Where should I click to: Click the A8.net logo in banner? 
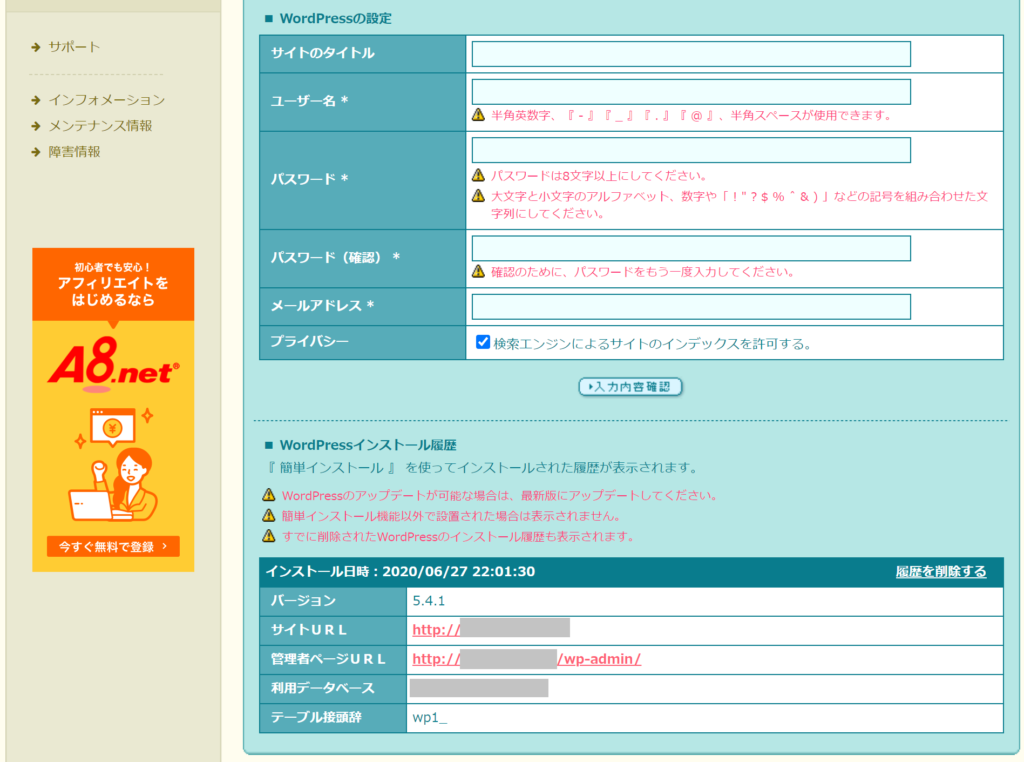113,360
